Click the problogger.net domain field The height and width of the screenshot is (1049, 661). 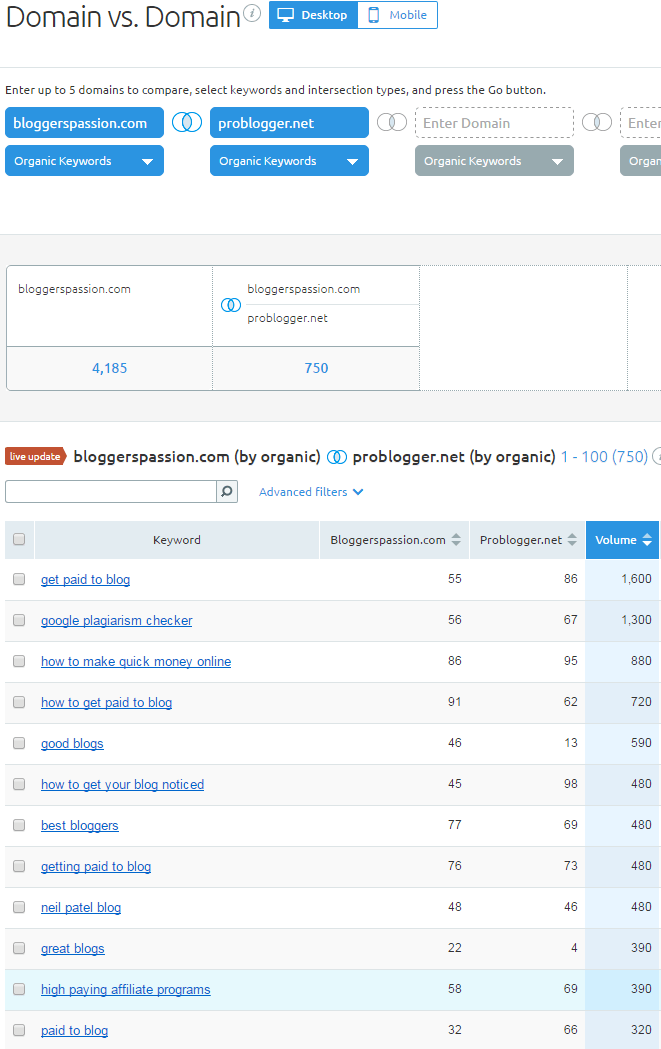pyautogui.click(x=289, y=122)
